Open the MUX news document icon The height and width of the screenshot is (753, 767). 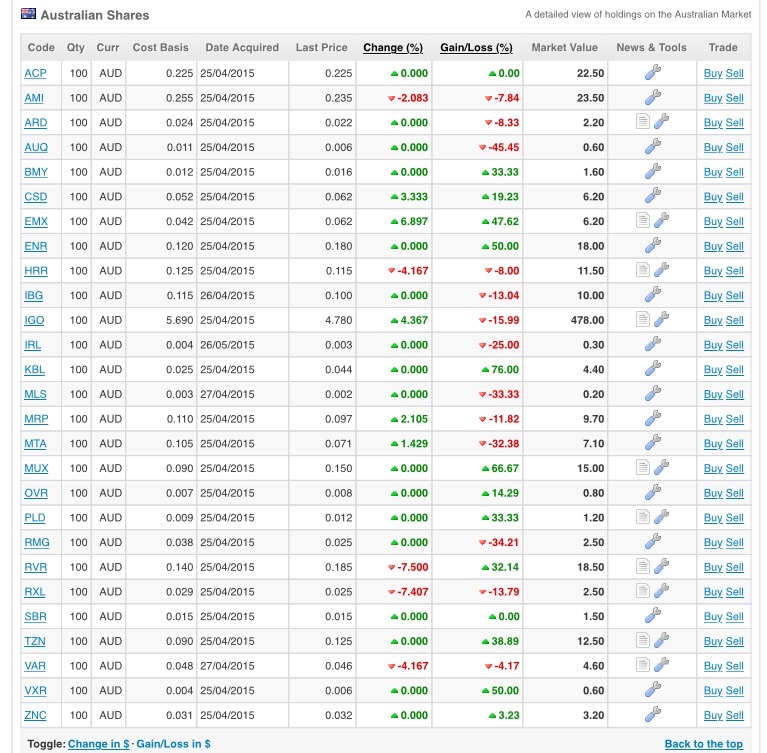tap(643, 467)
